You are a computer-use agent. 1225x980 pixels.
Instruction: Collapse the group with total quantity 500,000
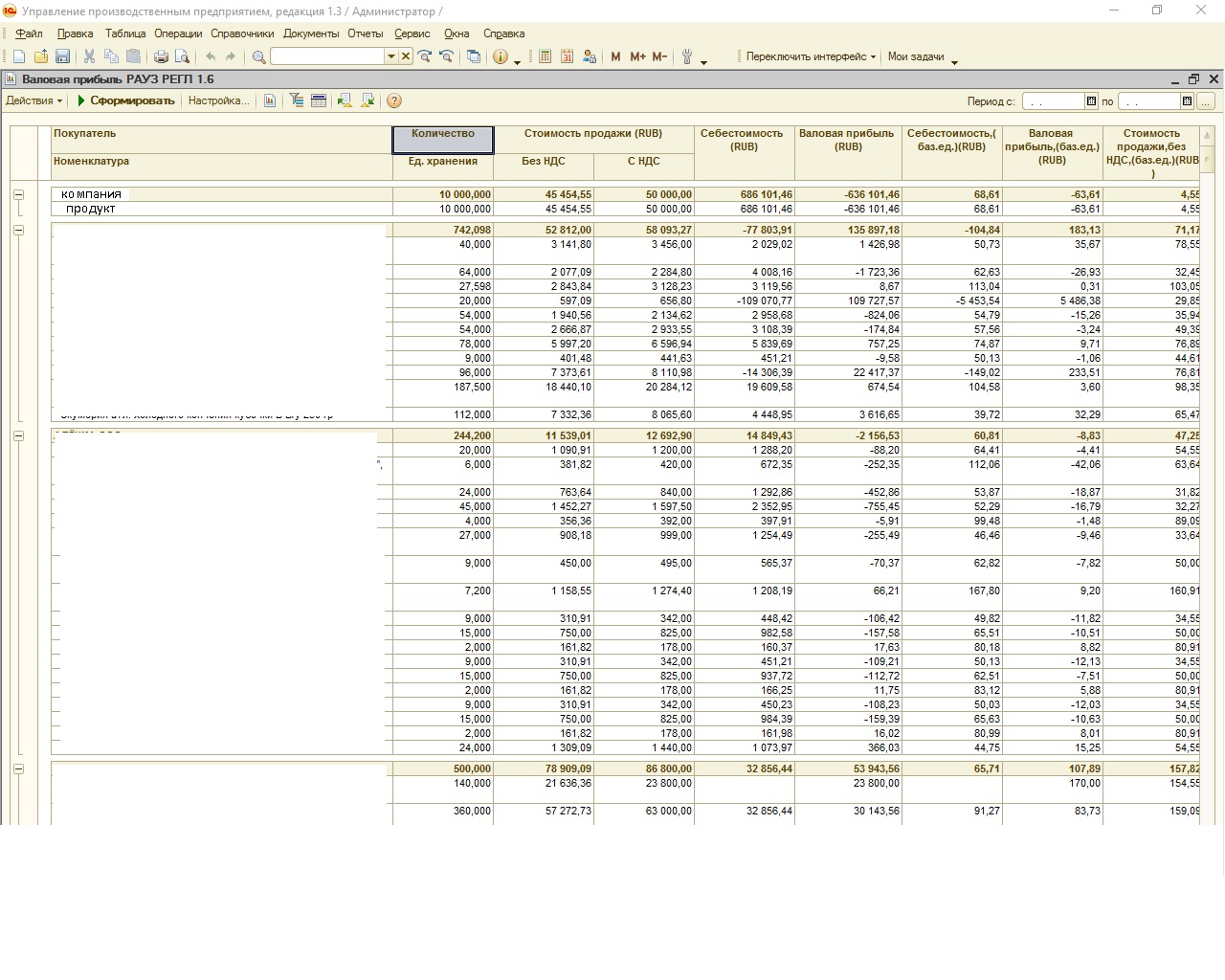[x=18, y=768]
